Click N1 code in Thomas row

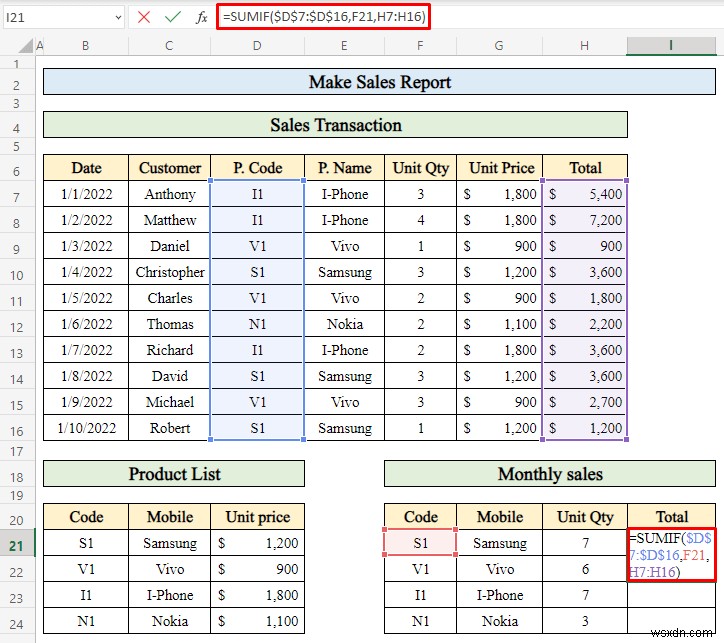(257, 324)
